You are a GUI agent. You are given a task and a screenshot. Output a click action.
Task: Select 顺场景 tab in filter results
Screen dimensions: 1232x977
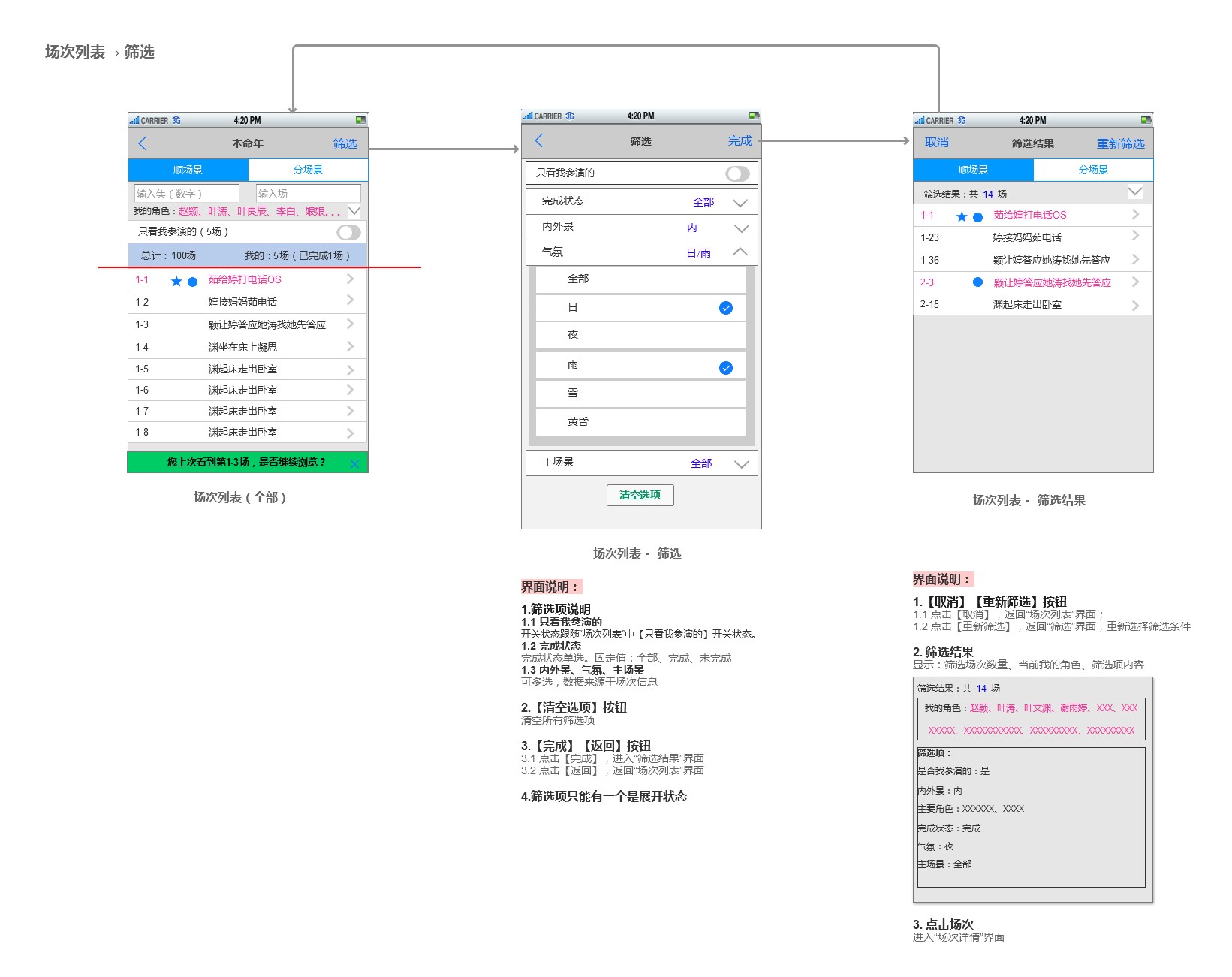click(x=973, y=170)
